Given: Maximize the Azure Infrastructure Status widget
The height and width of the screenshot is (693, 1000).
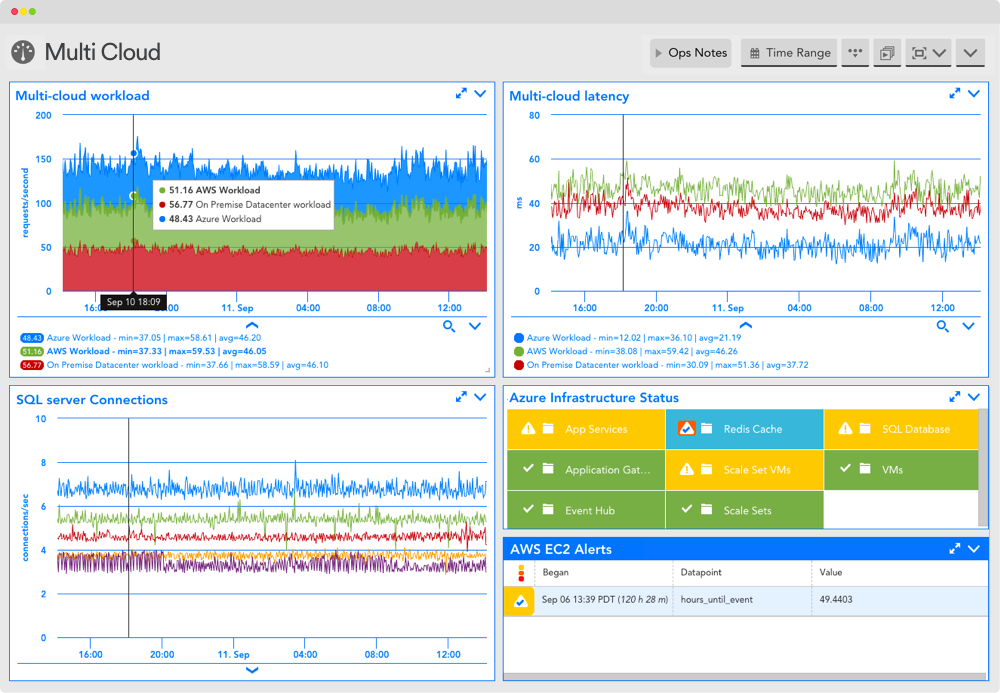Looking at the screenshot, I should (x=955, y=397).
